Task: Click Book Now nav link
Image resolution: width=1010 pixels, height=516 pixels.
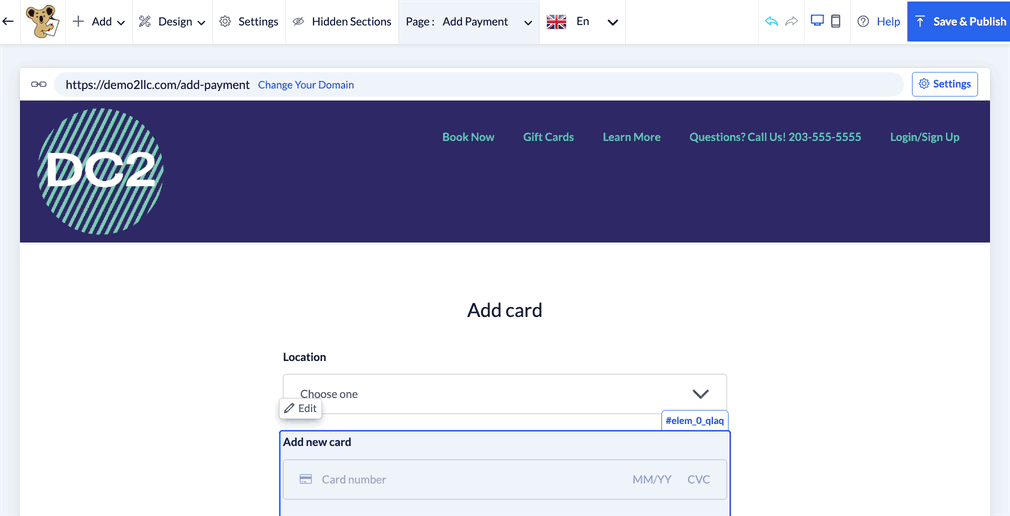Action: (x=468, y=137)
